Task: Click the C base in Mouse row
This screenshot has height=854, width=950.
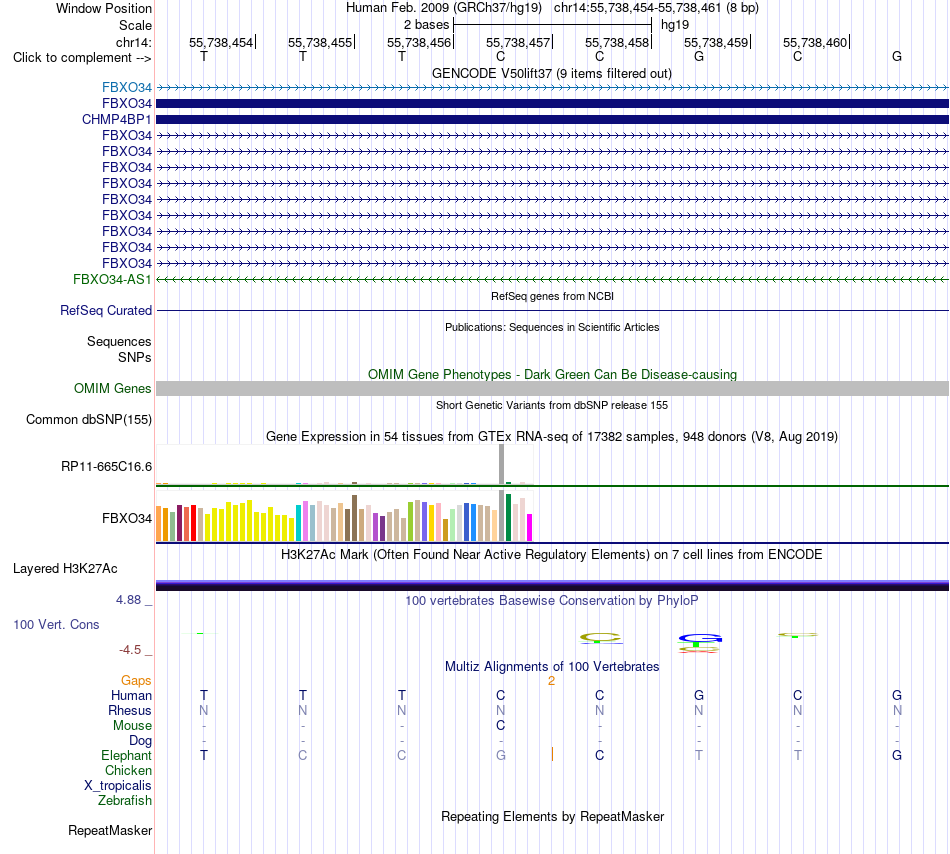Action: click(x=500, y=726)
